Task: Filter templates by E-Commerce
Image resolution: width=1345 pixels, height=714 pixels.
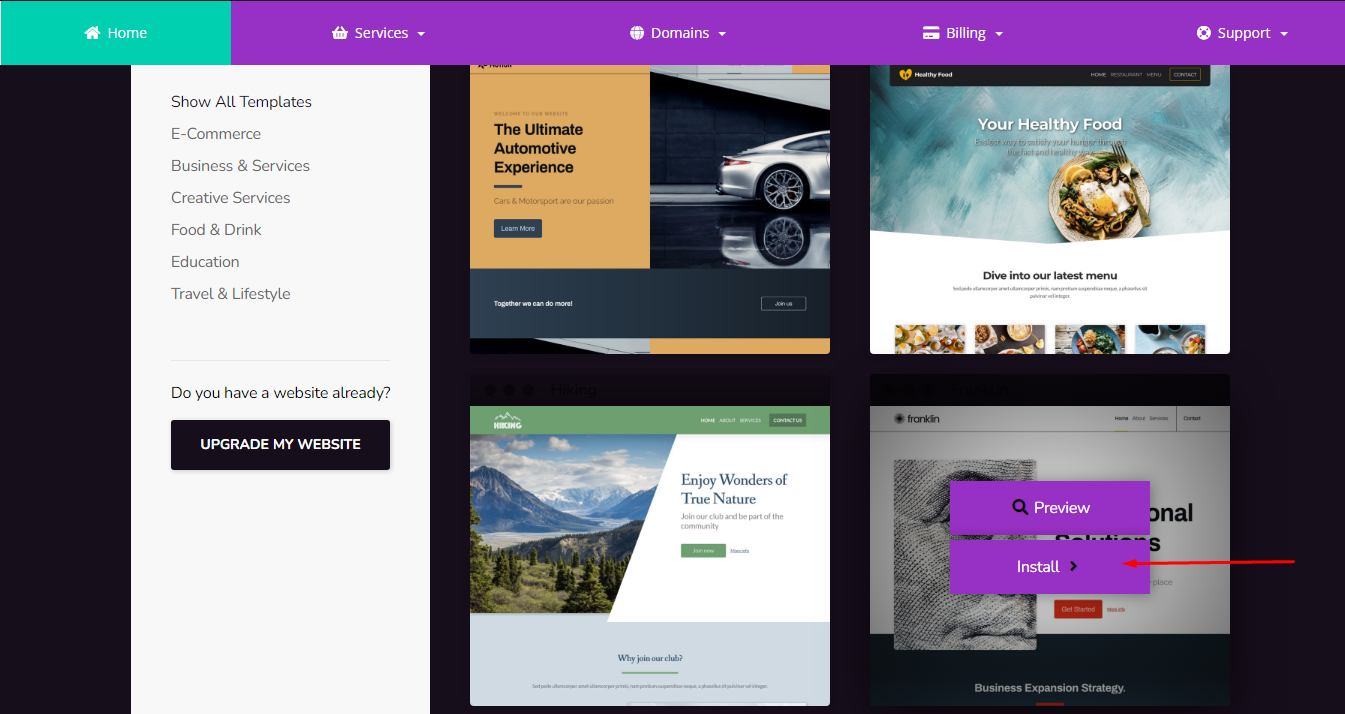Action: 216,134
